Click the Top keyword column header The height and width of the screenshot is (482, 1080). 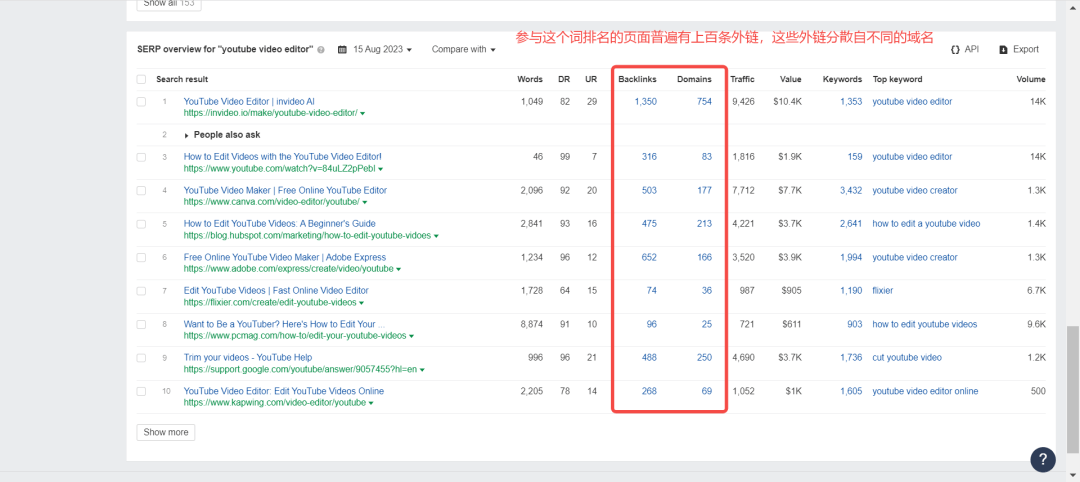(897, 79)
